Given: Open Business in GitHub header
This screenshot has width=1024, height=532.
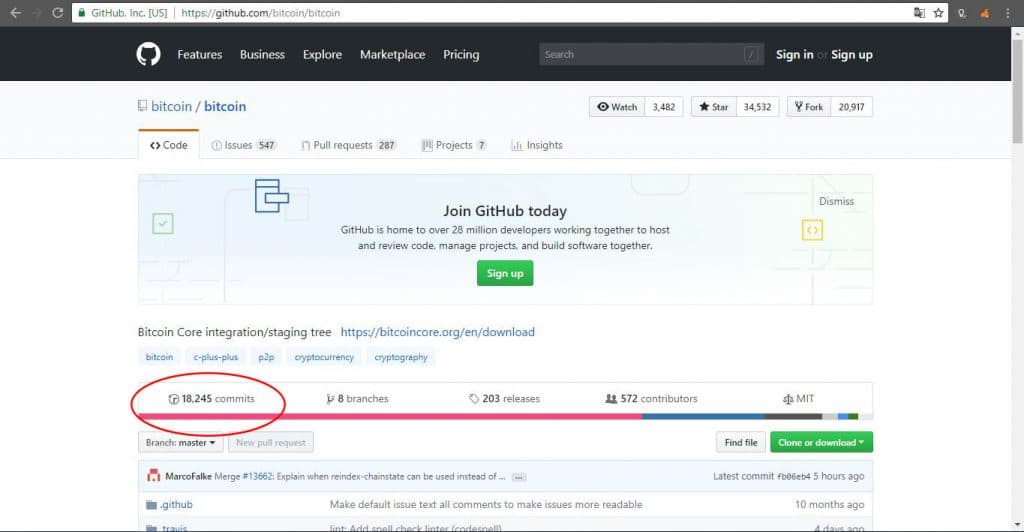Looking at the screenshot, I should coord(262,55).
